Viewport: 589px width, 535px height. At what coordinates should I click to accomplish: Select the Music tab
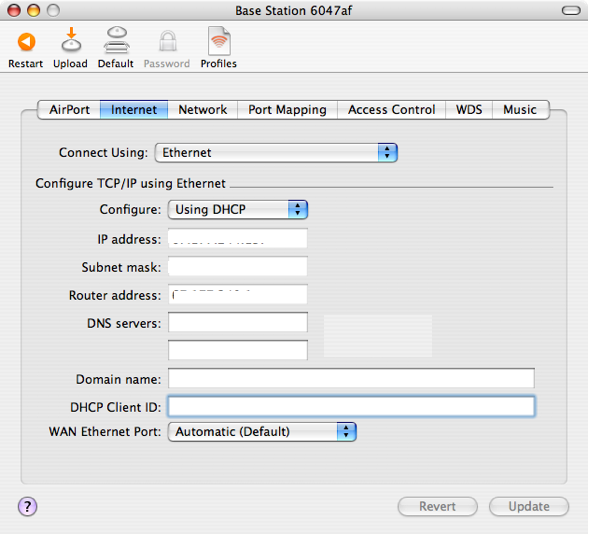coord(520,110)
